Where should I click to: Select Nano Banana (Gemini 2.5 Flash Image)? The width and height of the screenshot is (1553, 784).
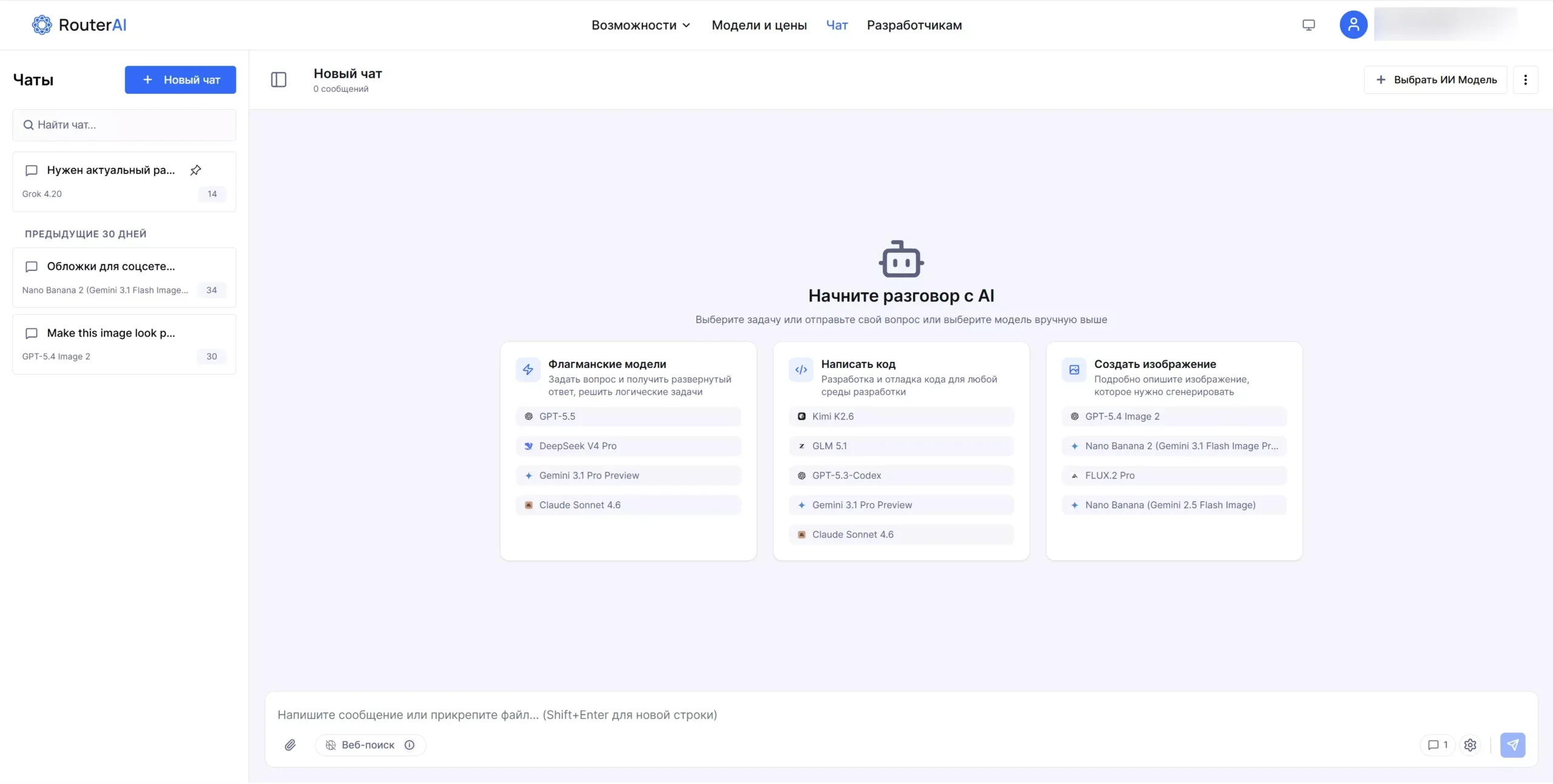click(1174, 504)
